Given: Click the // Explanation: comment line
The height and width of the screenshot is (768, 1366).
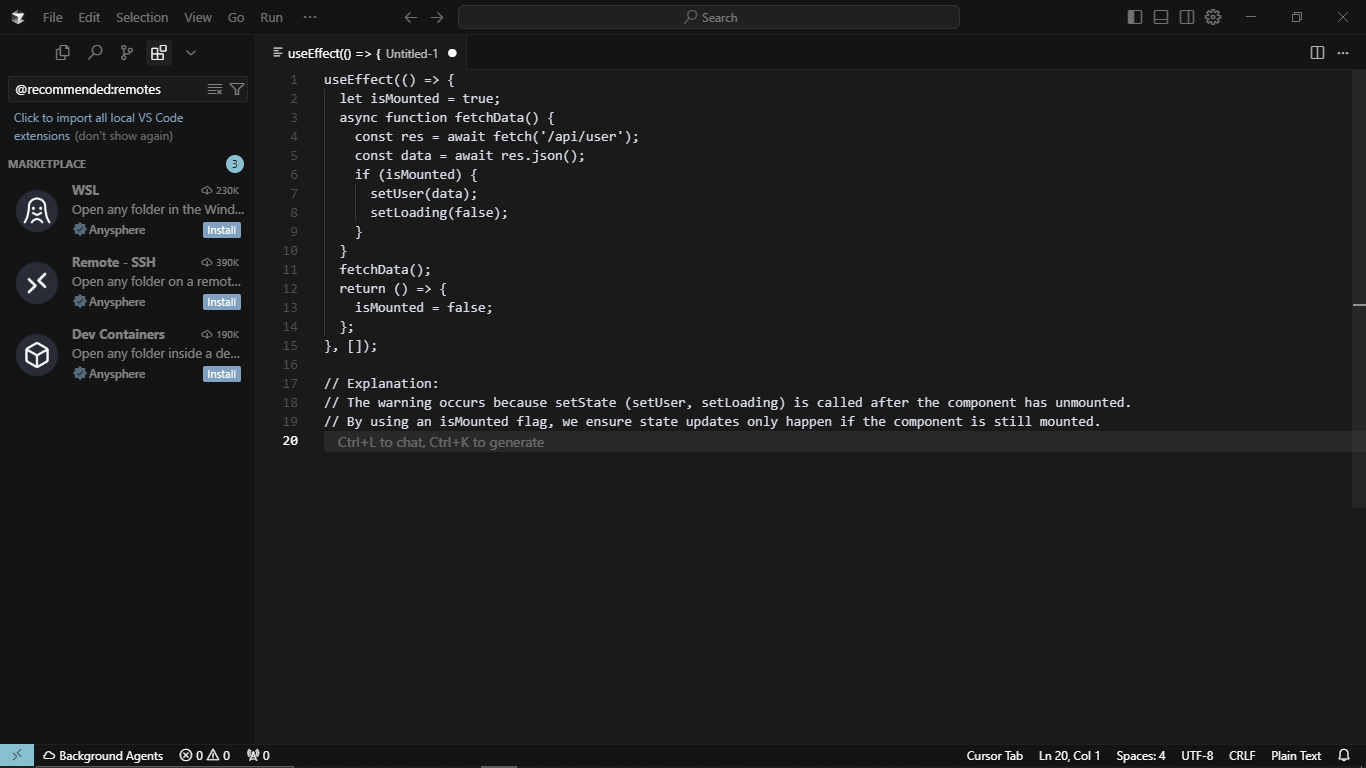Looking at the screenshot, I should [381, 383].
